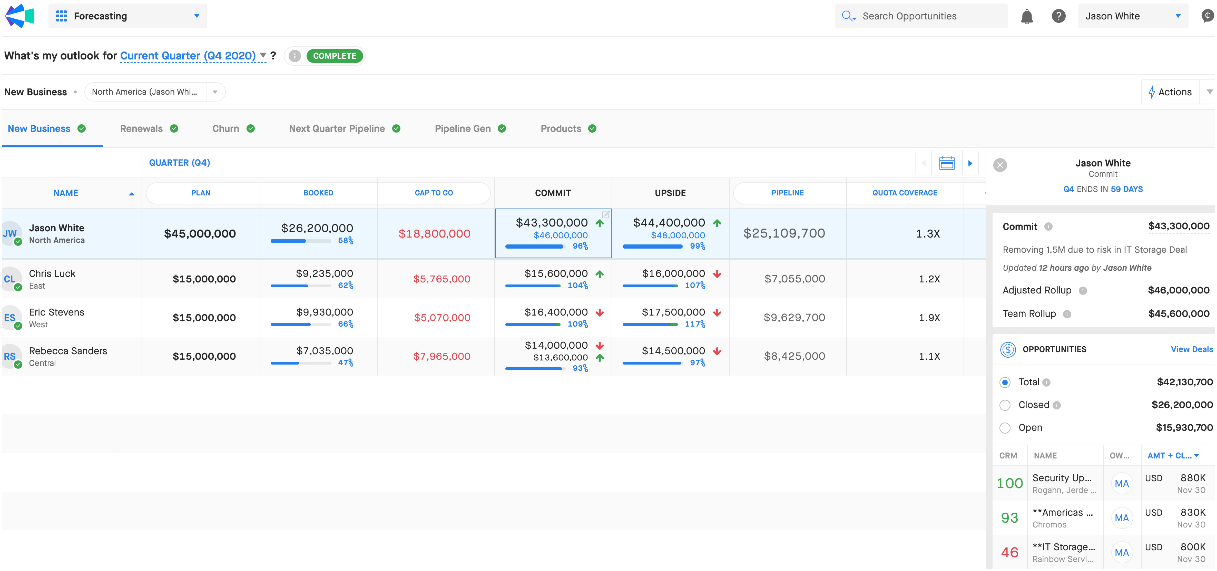1217x571 pixels.
Task: Click Chris Luck's CL avatar
Action: click(x=11, y=280)
